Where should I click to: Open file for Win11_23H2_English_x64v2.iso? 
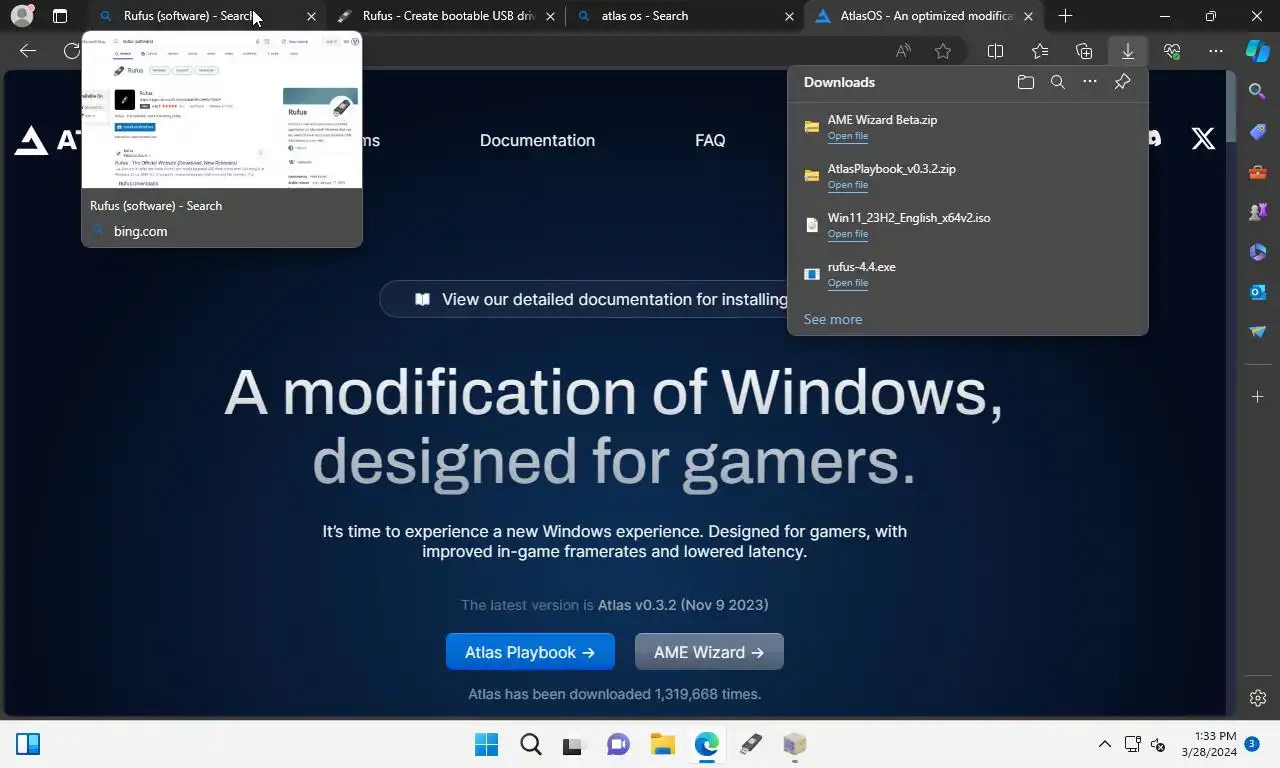click(847, 234)
